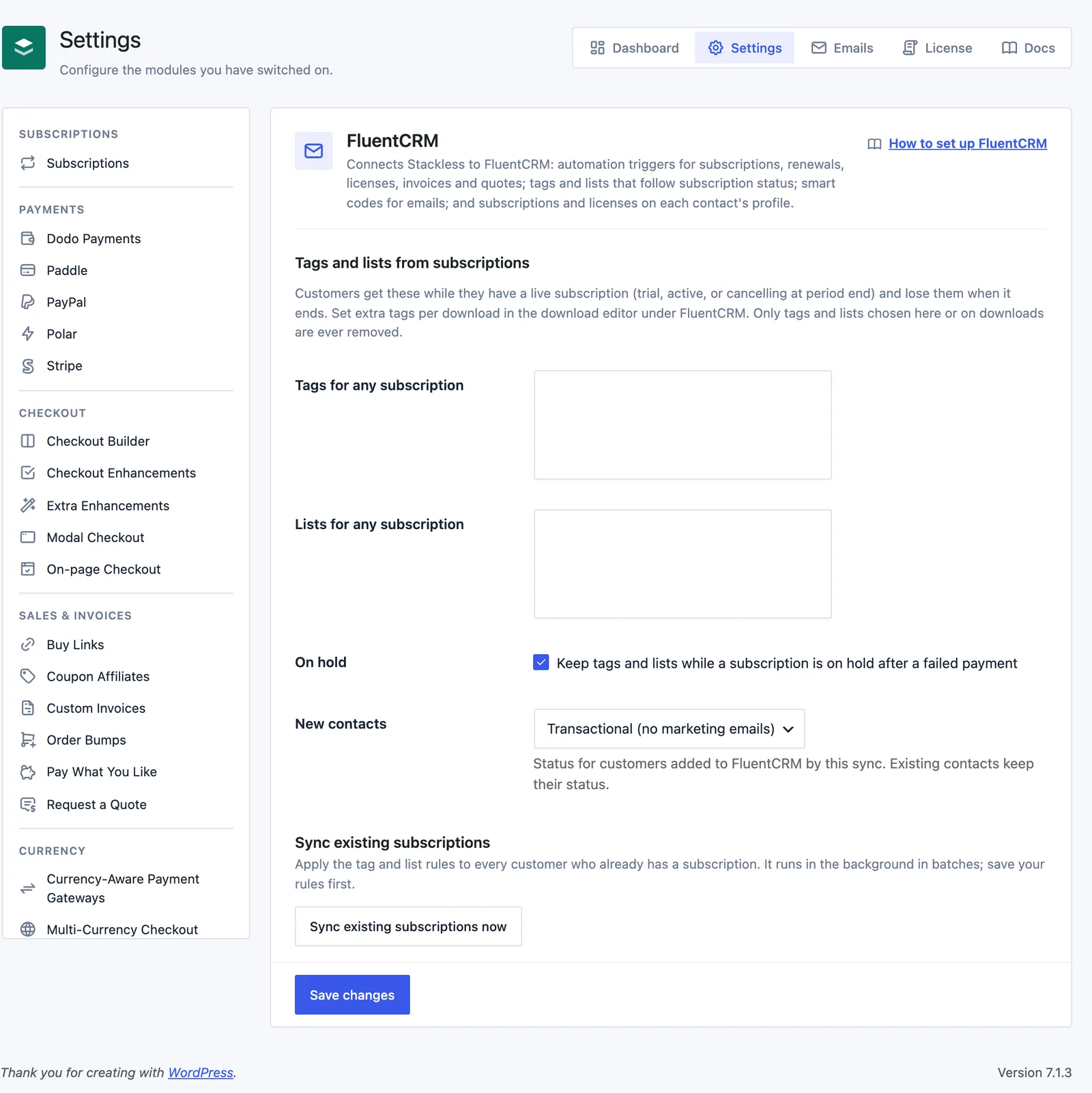Click the Polar lightning bolt icon

click(28, 334)
